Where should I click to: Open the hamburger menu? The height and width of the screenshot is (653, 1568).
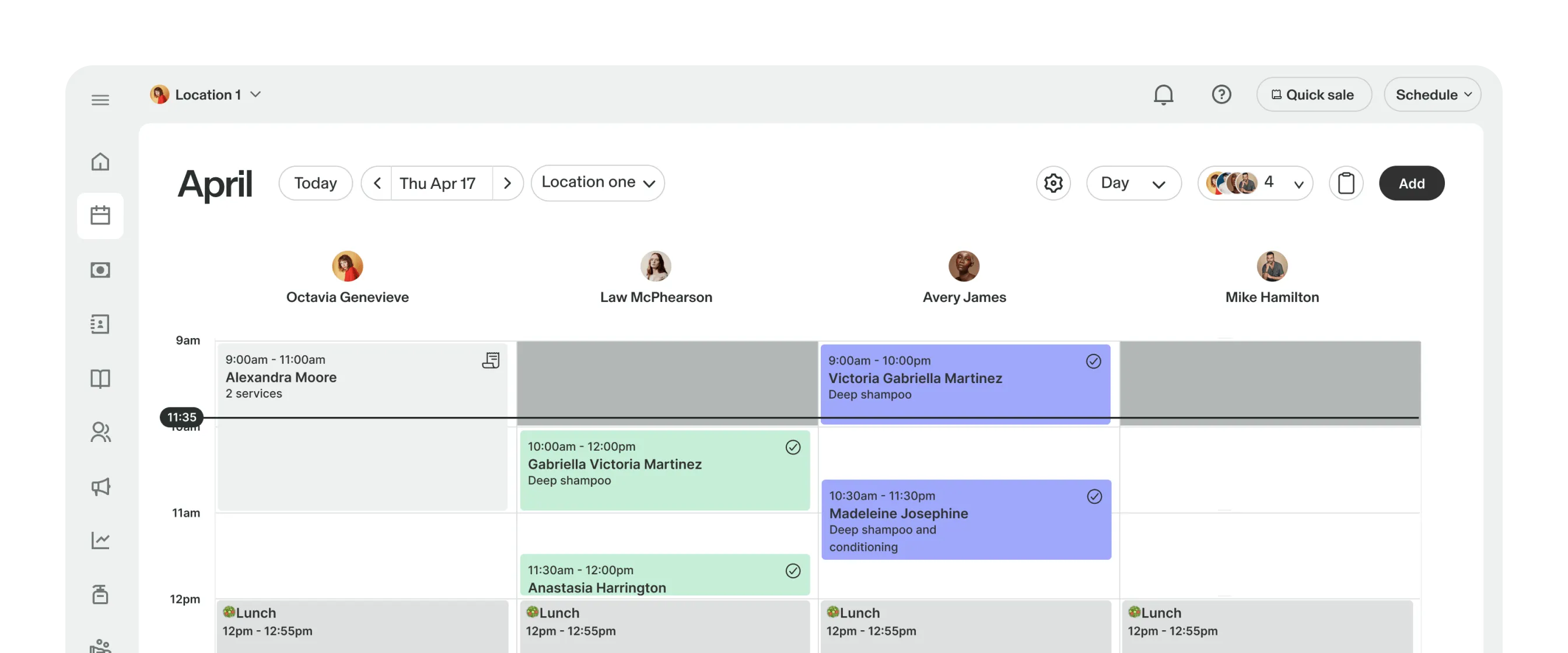pyautogui.click(x=100, y=99)
